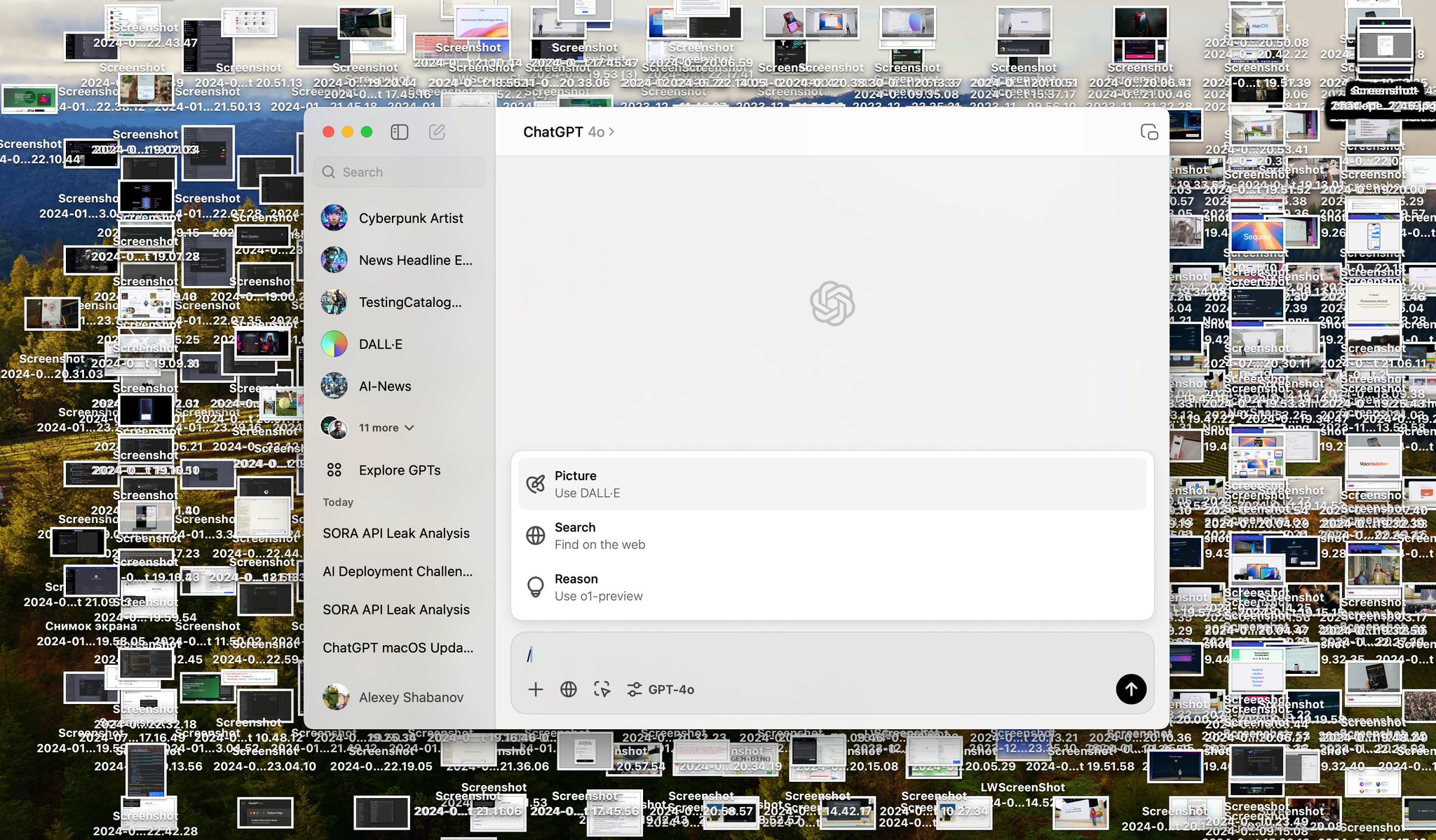Select Reason Use o1-preview command
Viewport: 1436px width, 840px height.
click(x=832, y=587)
